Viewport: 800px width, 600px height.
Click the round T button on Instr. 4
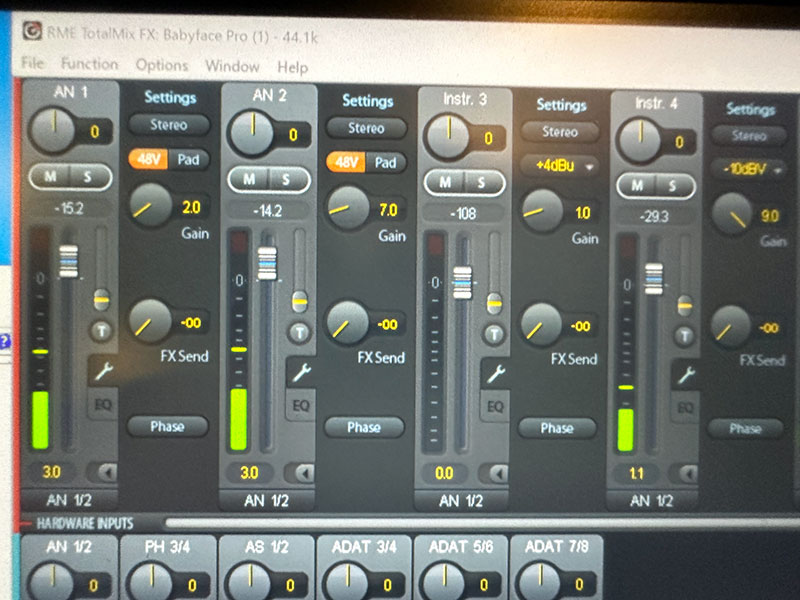click(684, 336)
